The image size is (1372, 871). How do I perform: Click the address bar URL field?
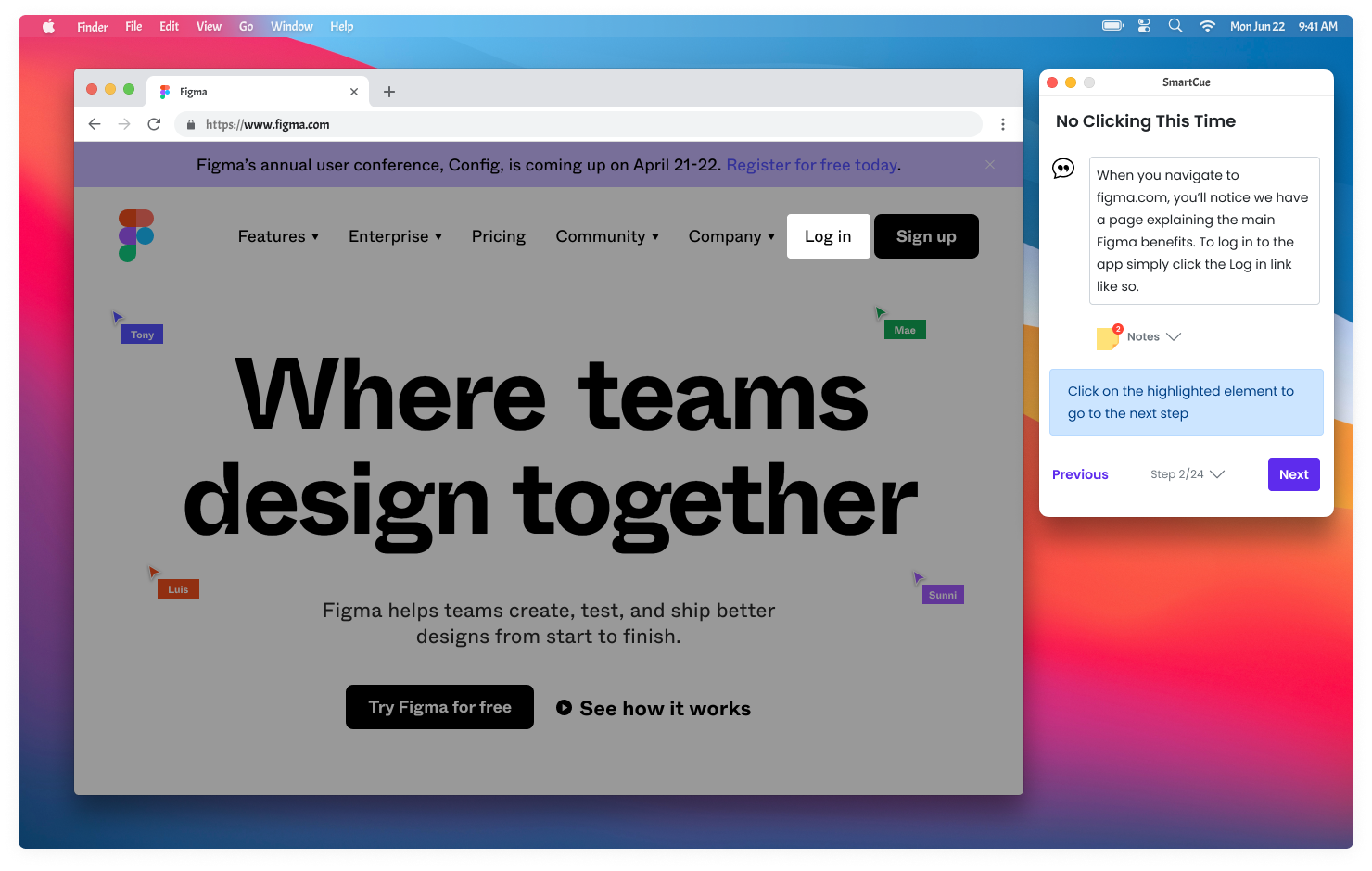(578, 124)
